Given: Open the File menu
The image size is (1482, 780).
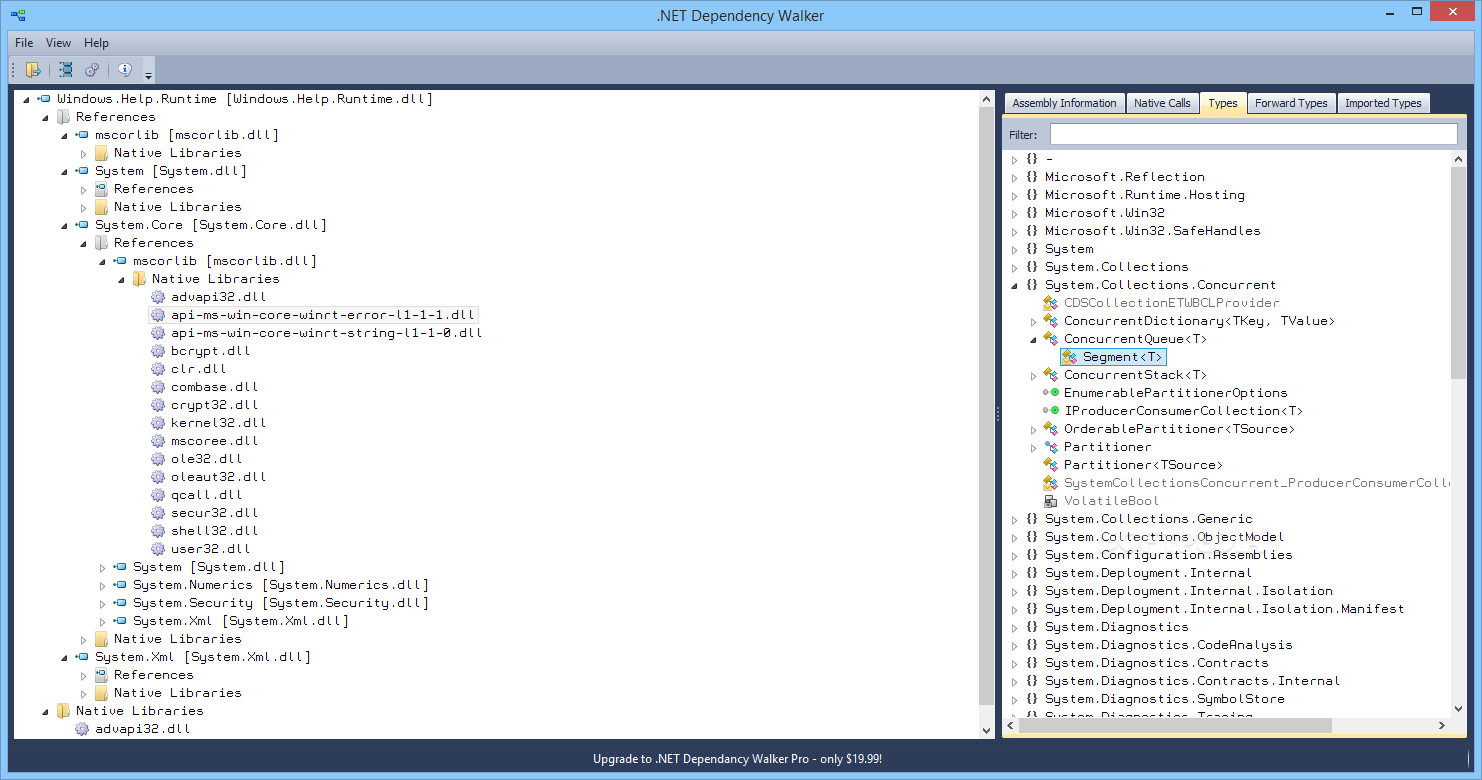Looking at the screenshot, I should click(x=24, y=43).
